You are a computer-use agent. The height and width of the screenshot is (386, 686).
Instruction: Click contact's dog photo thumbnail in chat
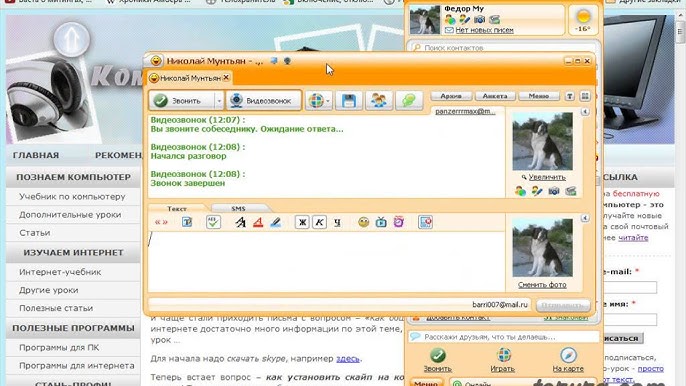(542, 141)
